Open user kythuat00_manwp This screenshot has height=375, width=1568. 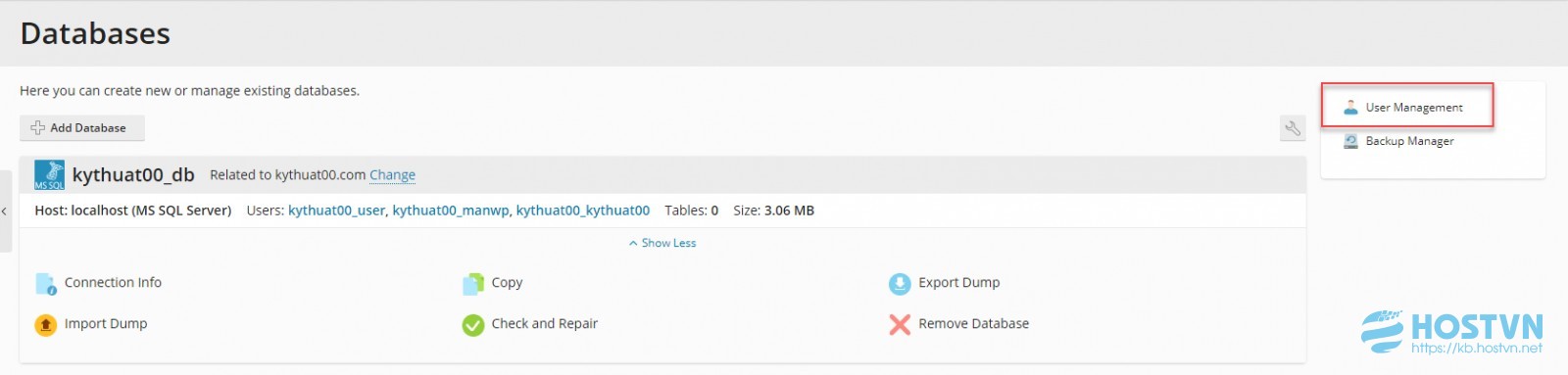[x=451, y=211]
